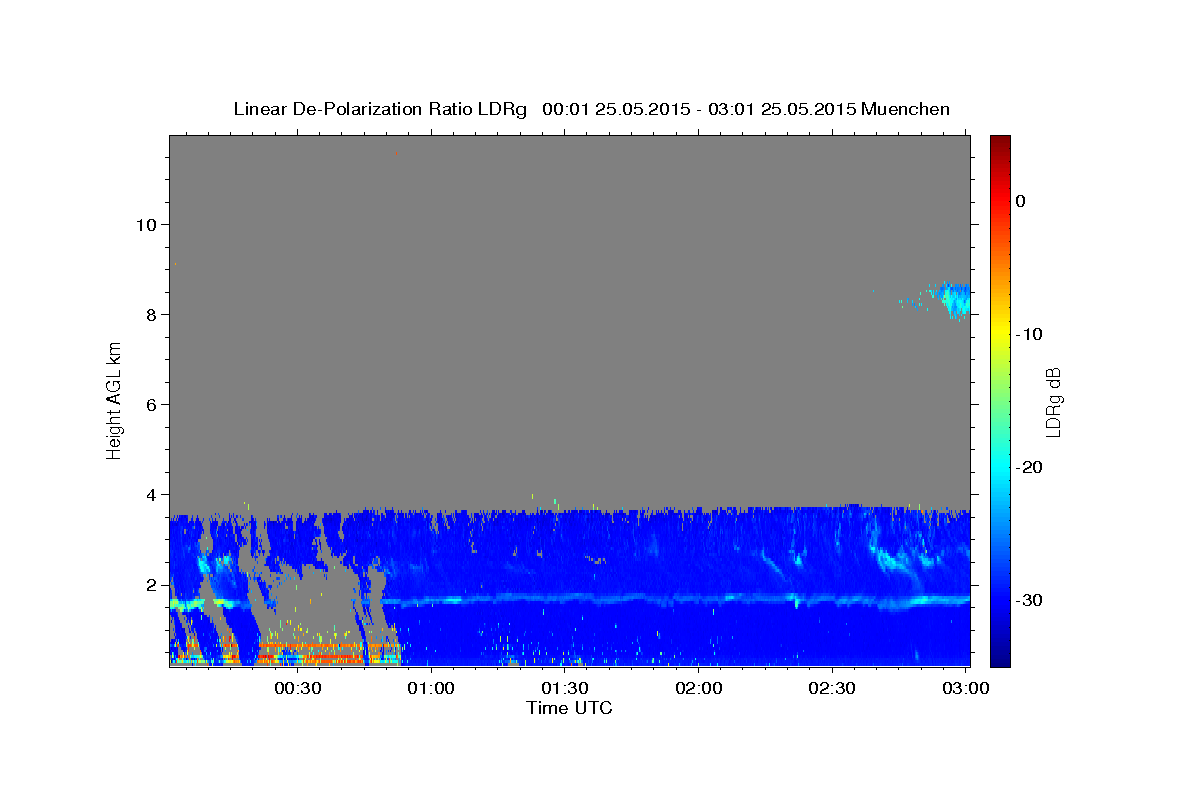The image size is (1200, 800).
Task: Click the 'Time UTC' axis label
Action: 569,708
